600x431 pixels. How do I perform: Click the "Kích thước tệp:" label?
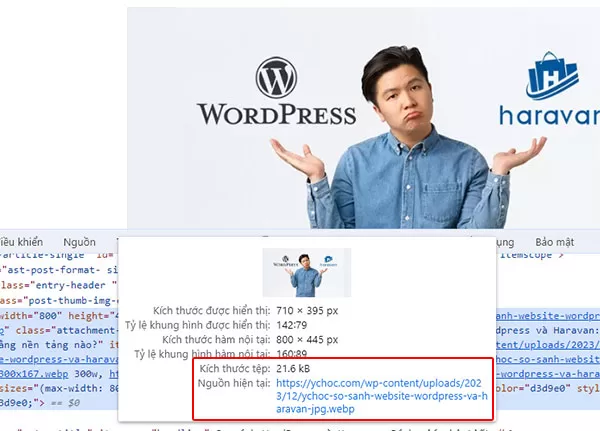[x=235, y=369]
